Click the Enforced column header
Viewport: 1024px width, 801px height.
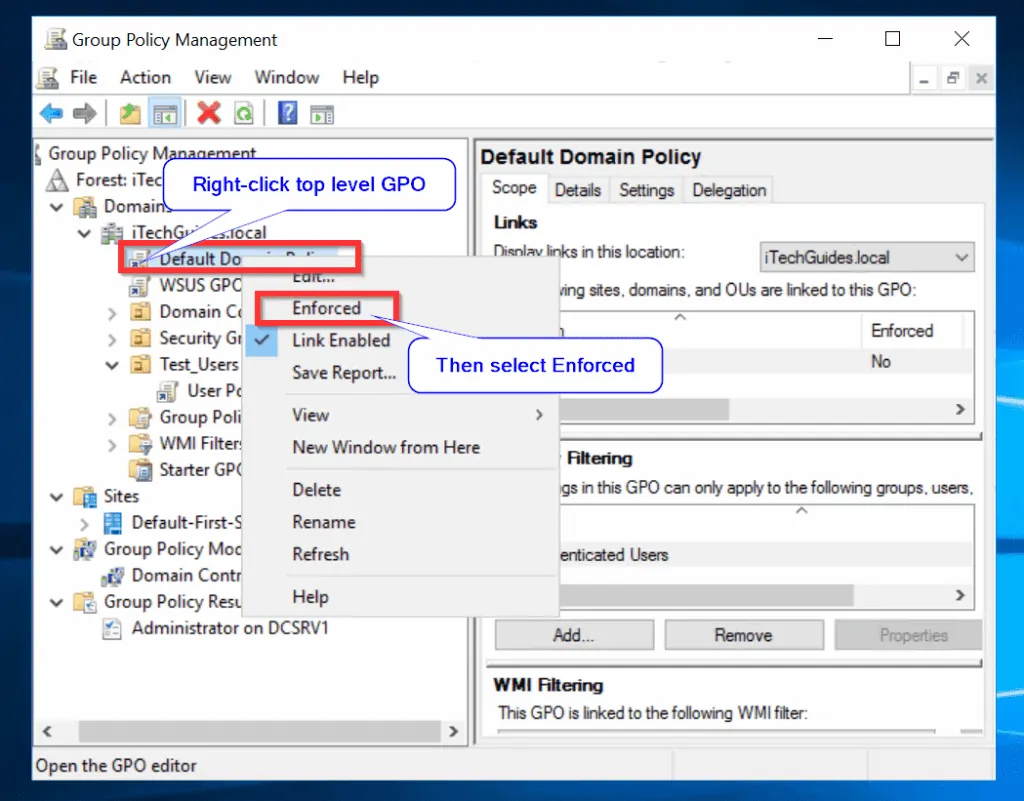[912, 331]
